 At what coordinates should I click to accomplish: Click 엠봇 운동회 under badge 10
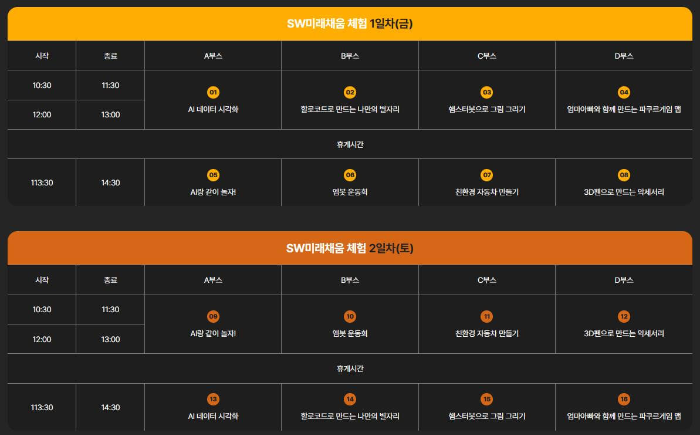[350, 334]
